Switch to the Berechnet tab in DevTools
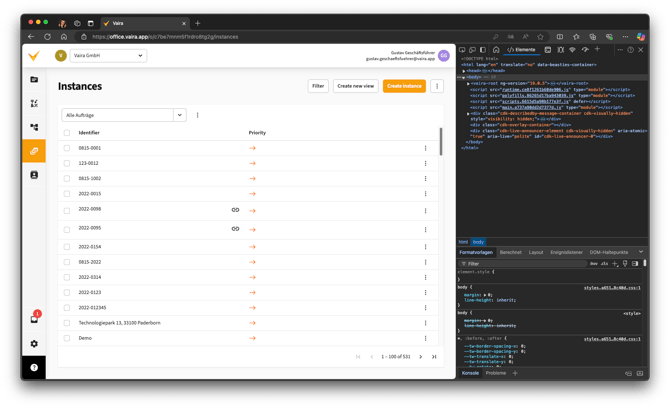This screenshot has height=408, width=670. pyautogui.click(x=510, y=252)
